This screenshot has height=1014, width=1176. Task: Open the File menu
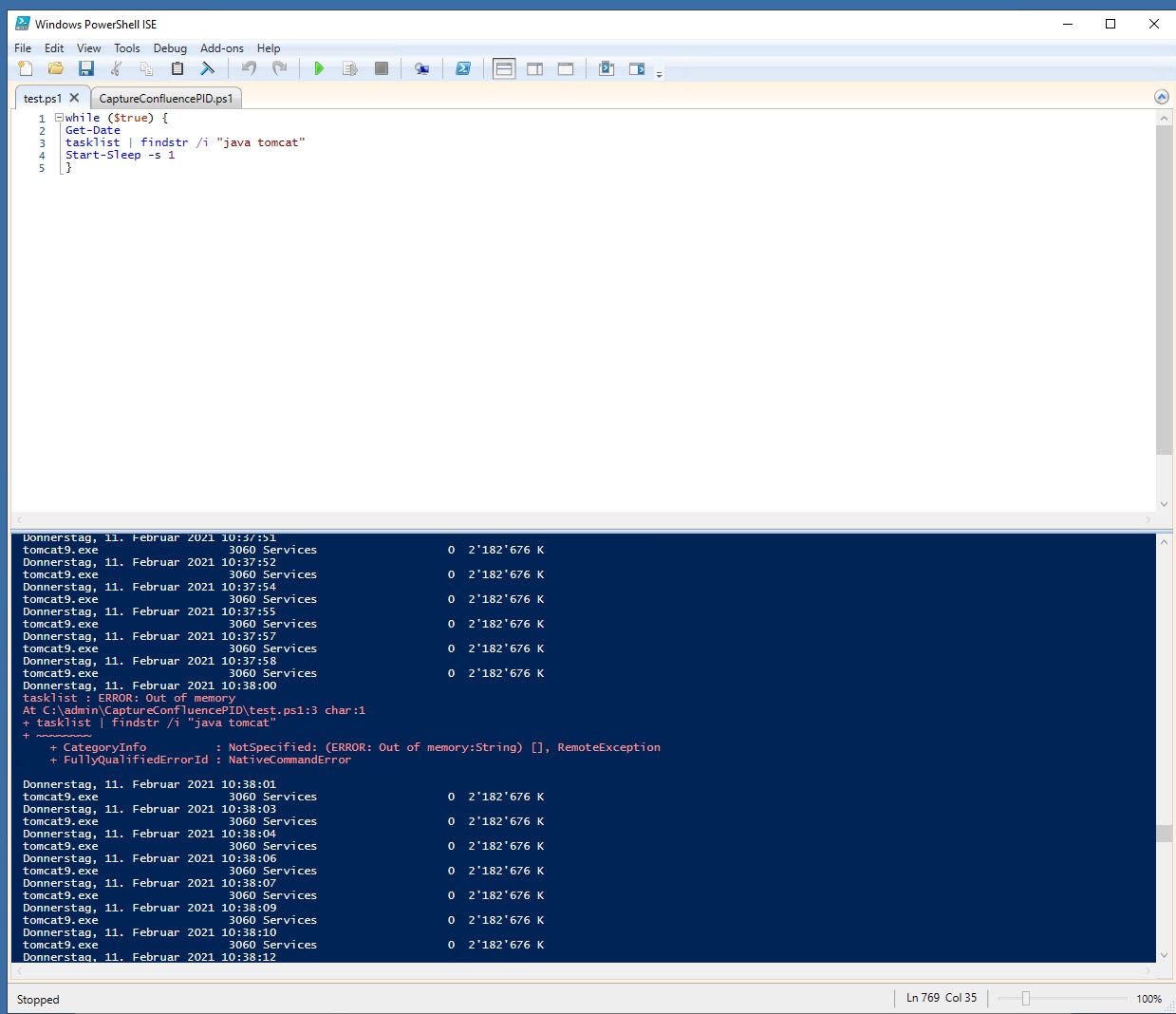pyautogui.click(x=23, y=48)
